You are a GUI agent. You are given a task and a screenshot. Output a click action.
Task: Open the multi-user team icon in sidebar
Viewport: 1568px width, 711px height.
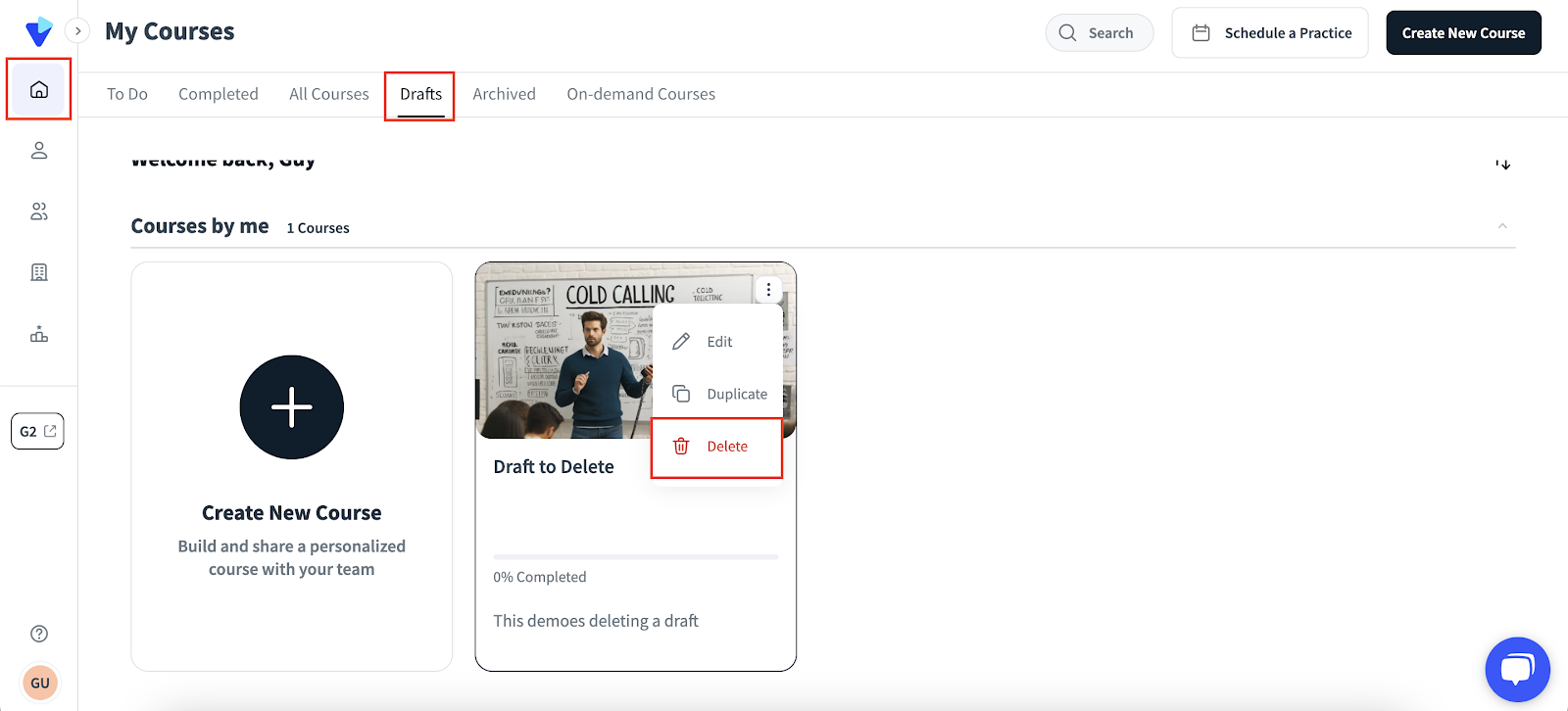[39, 212]
